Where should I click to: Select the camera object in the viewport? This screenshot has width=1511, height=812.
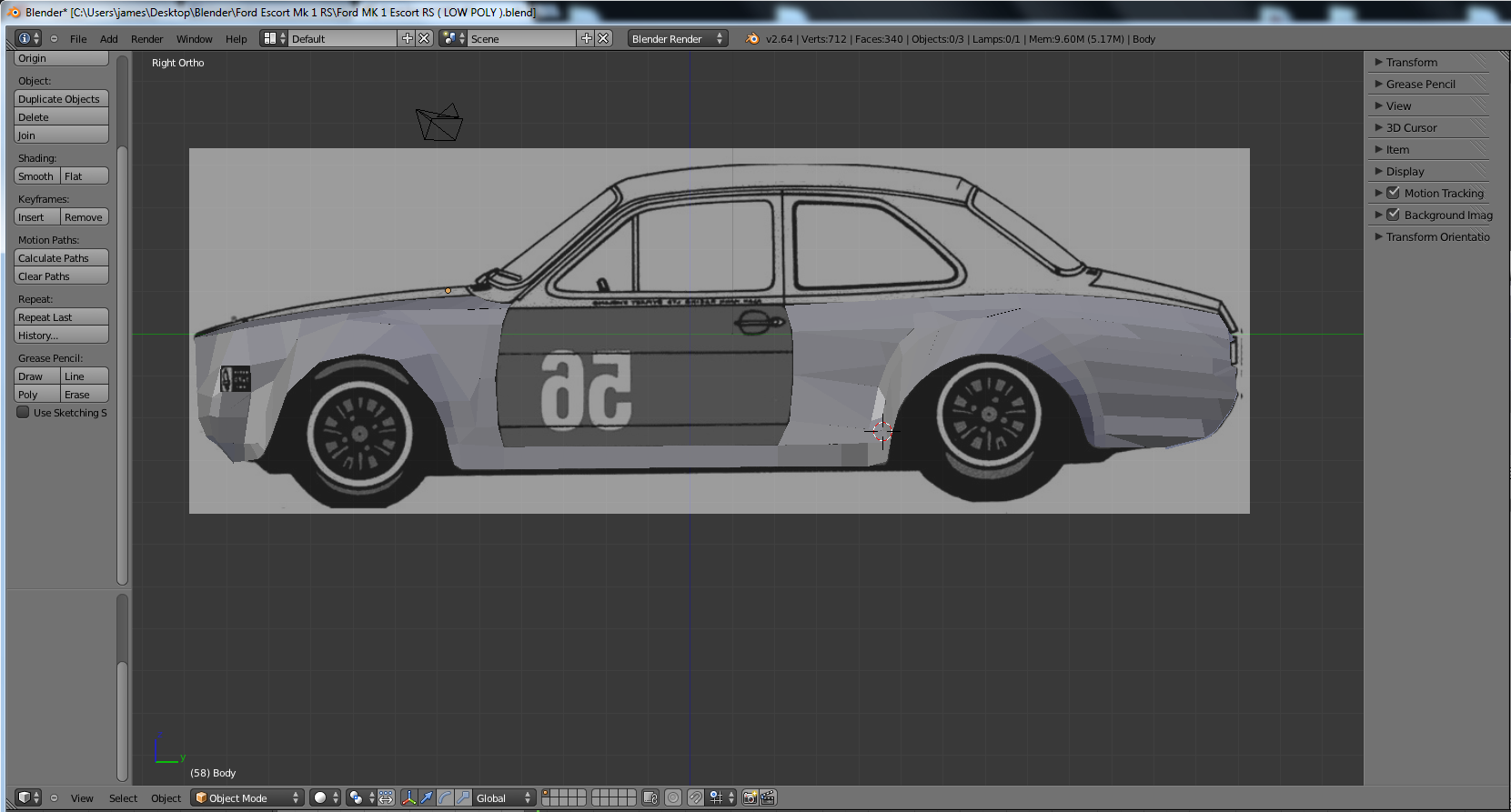coord(439,123)
